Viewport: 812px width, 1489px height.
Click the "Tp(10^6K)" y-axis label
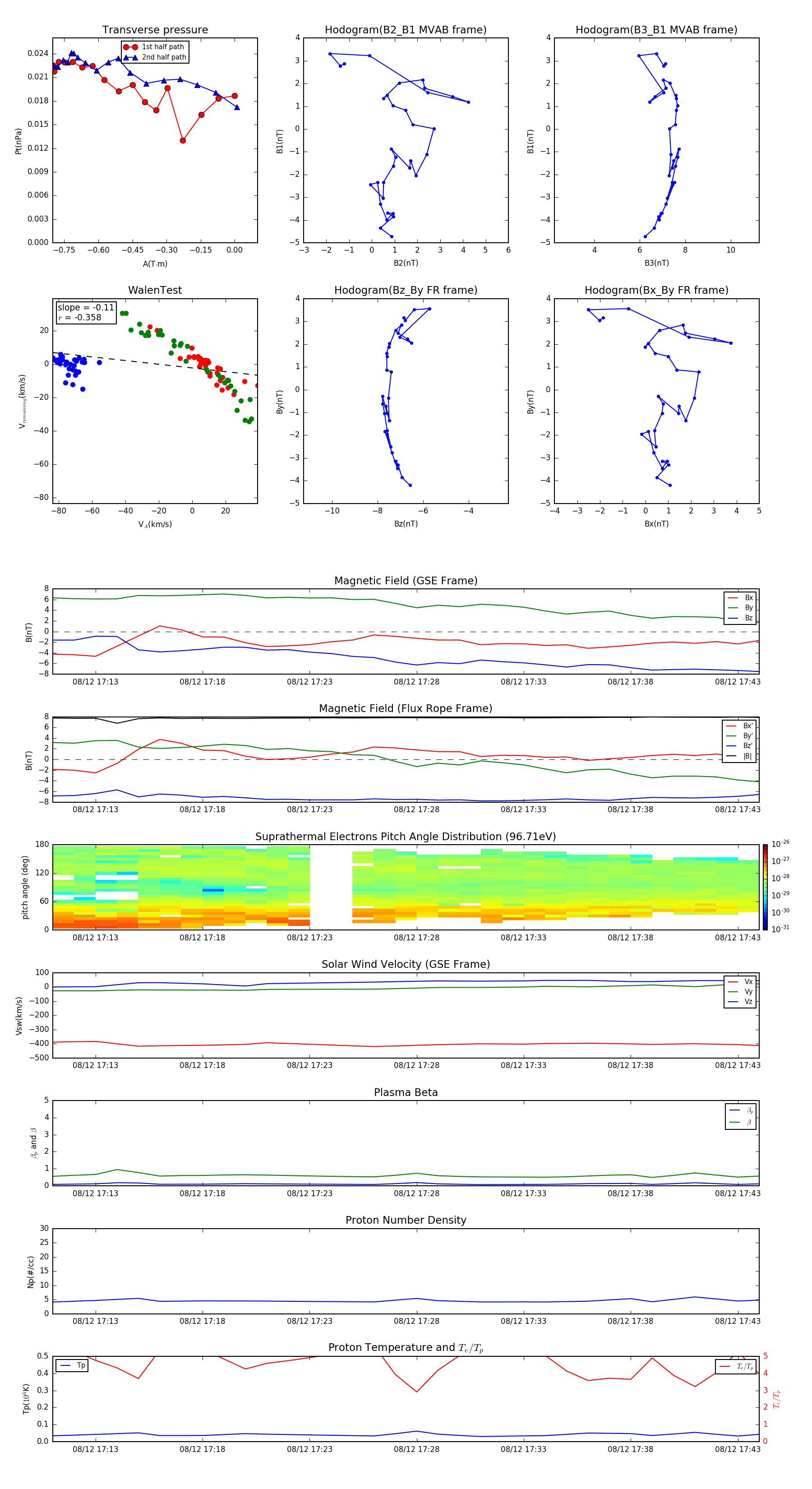[x=26, y=1399]
